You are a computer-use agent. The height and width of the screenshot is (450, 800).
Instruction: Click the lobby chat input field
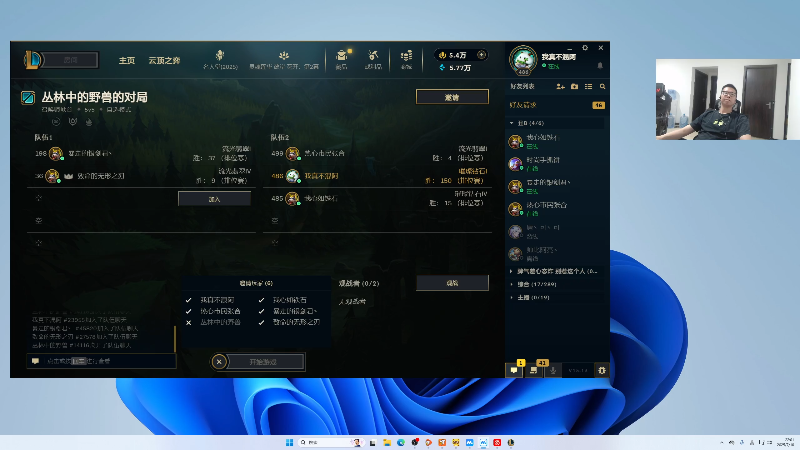click(102, 361)
